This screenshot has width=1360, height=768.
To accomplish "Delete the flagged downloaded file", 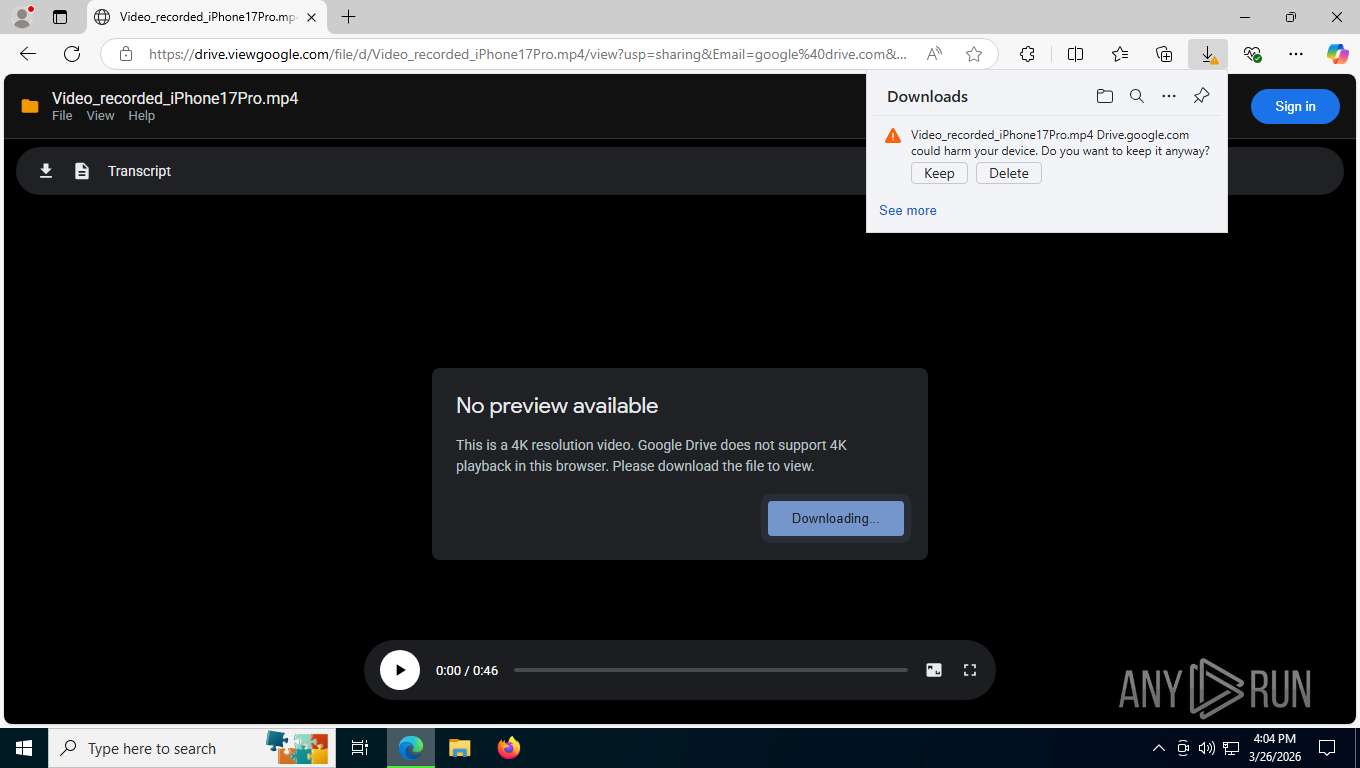I will click(x=1009, y=173).
